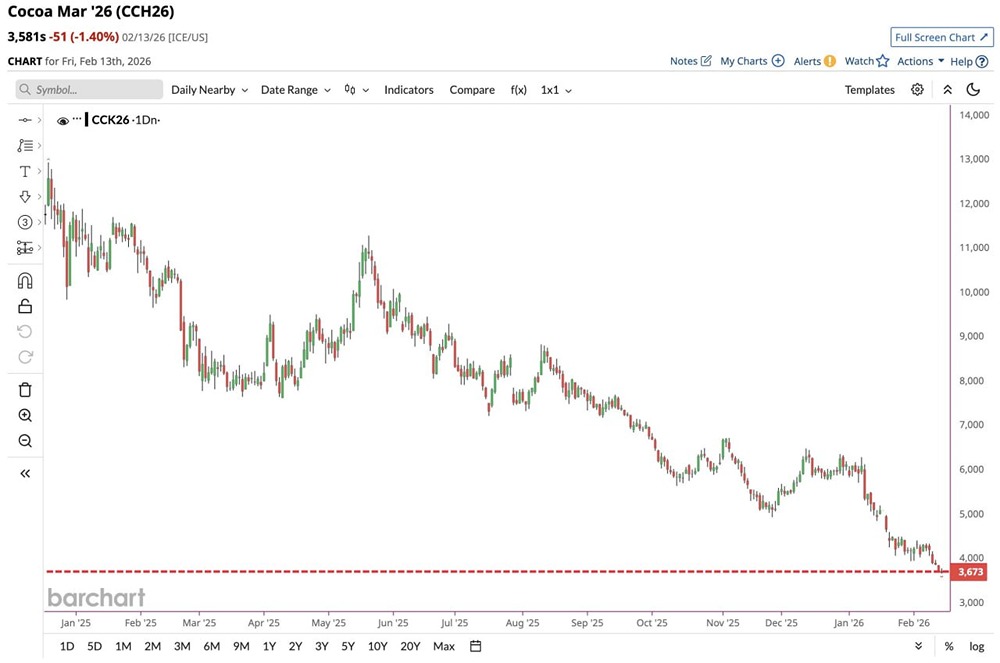Open Help link
Image resolution: width=1000 pixels, height=663 pixels.
coord(969,62)
